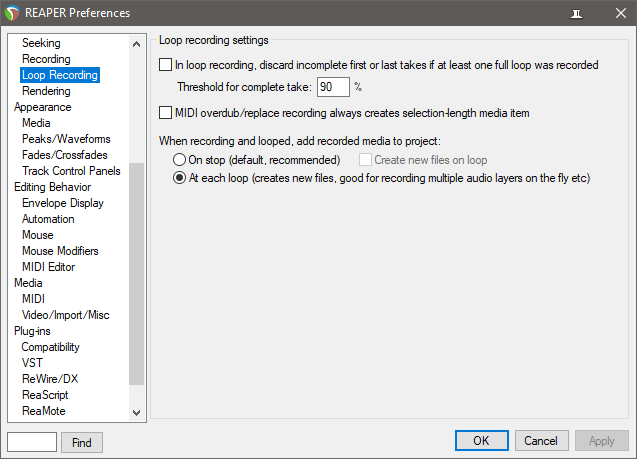Open the Seeking preferences page
637x459 pixels.
pyautogui.click(x=41, y=43)
